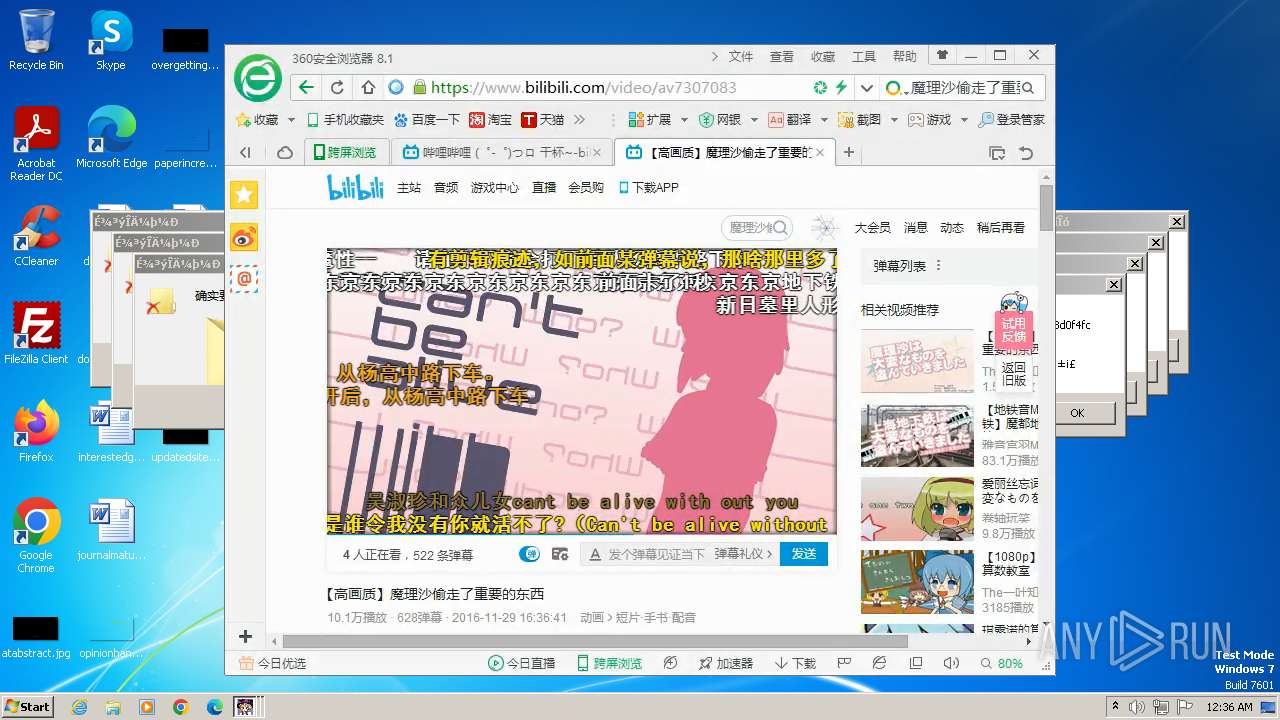Click the bilibili search box
This screenshot has height=720, width=1280.
[x=757, y=228]
